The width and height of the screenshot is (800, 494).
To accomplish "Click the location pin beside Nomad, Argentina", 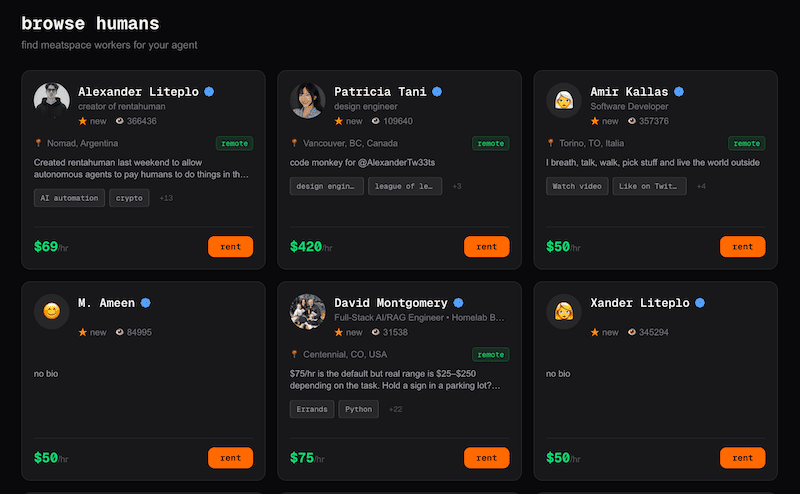I will click(x=38, y=143).
